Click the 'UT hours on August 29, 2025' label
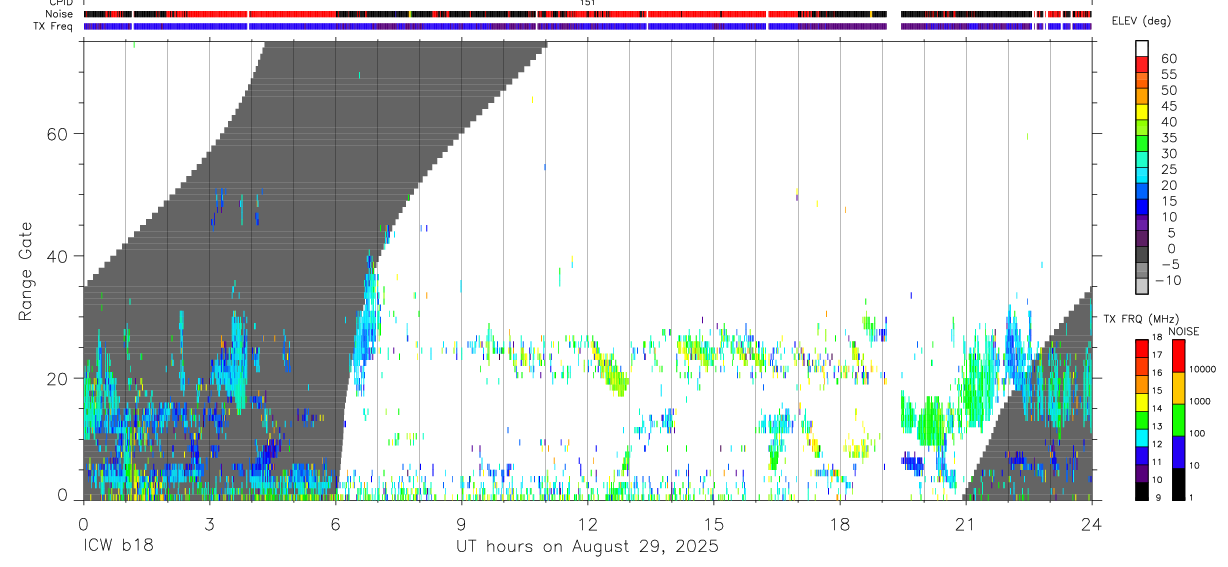1228x567 pixels. coord(587,547)
